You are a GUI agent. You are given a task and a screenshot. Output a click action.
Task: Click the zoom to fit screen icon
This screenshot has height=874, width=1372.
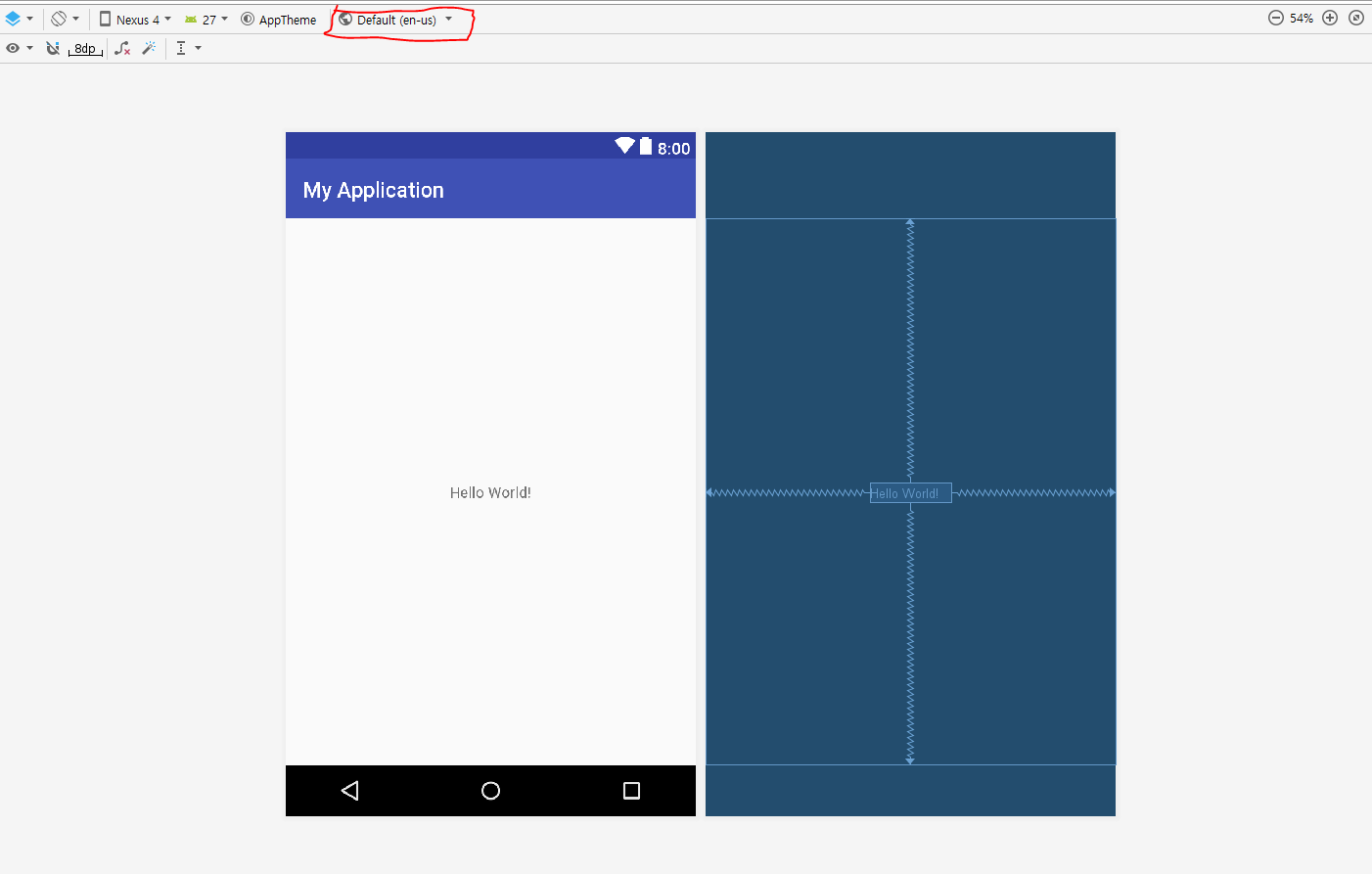click(x=1356, y=18)
